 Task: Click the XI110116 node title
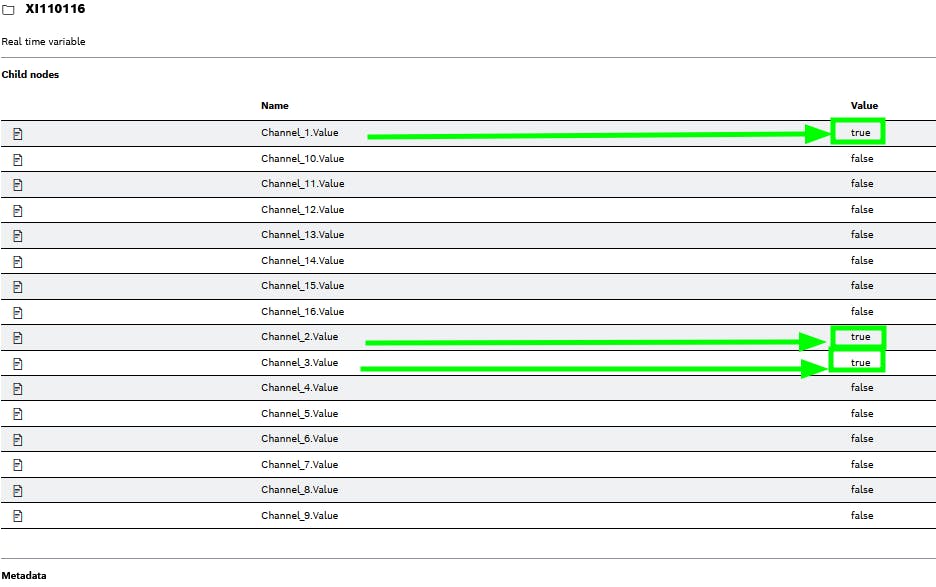coord(55,9)
